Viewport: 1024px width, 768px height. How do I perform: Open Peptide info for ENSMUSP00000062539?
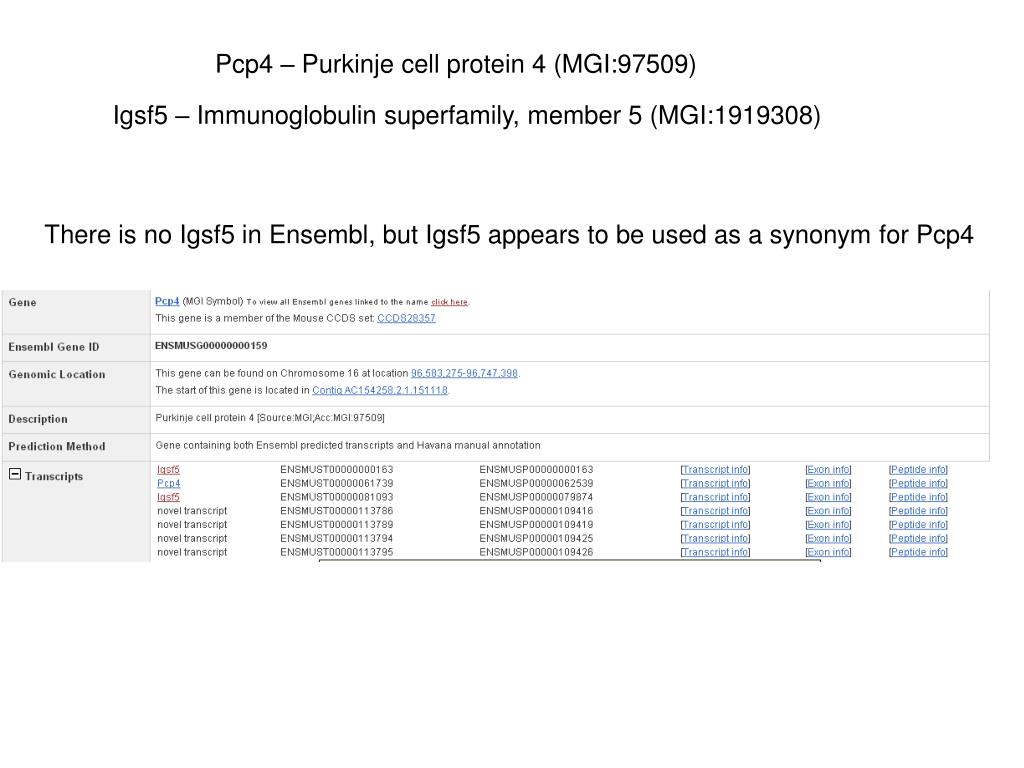point(918,483)
